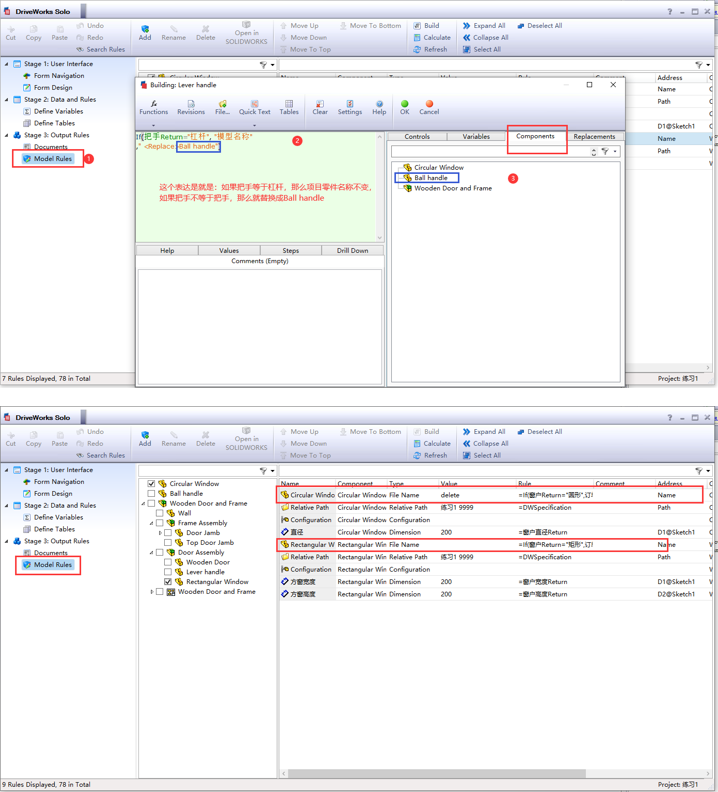Click Search Rules in window with component checkboxes
The width and height of the screenshot is (718, 792).
coord(101,455)
